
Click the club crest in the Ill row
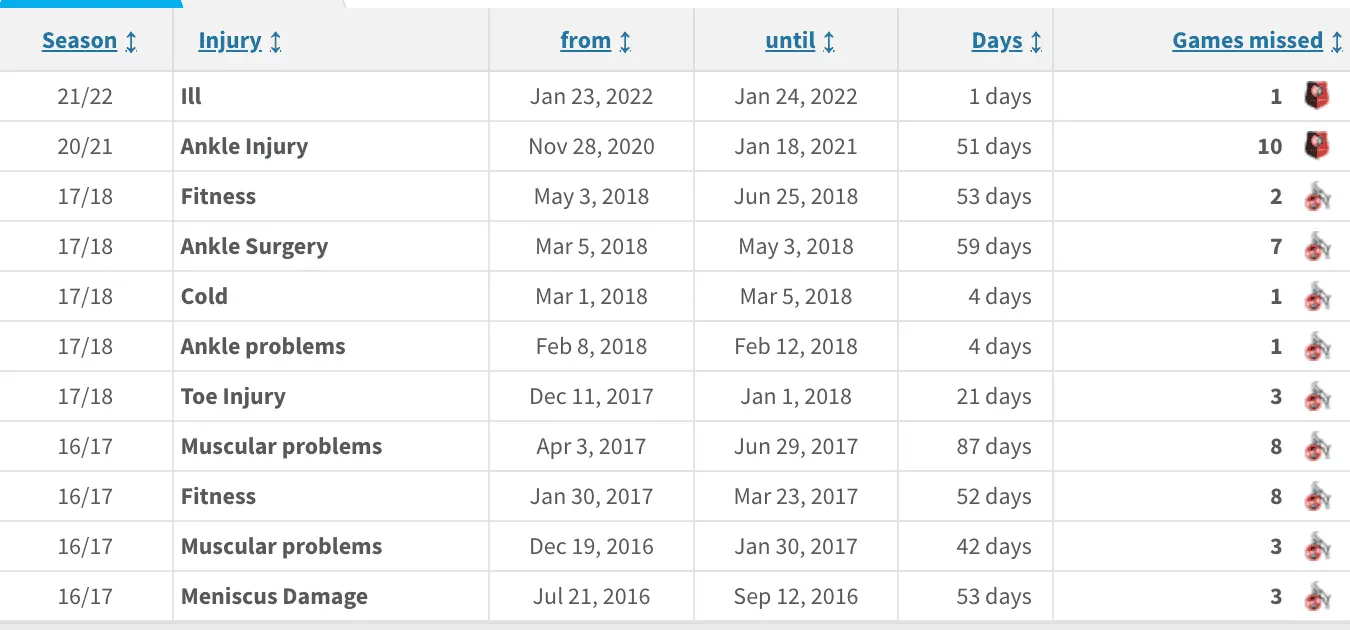pos(1317,96)
